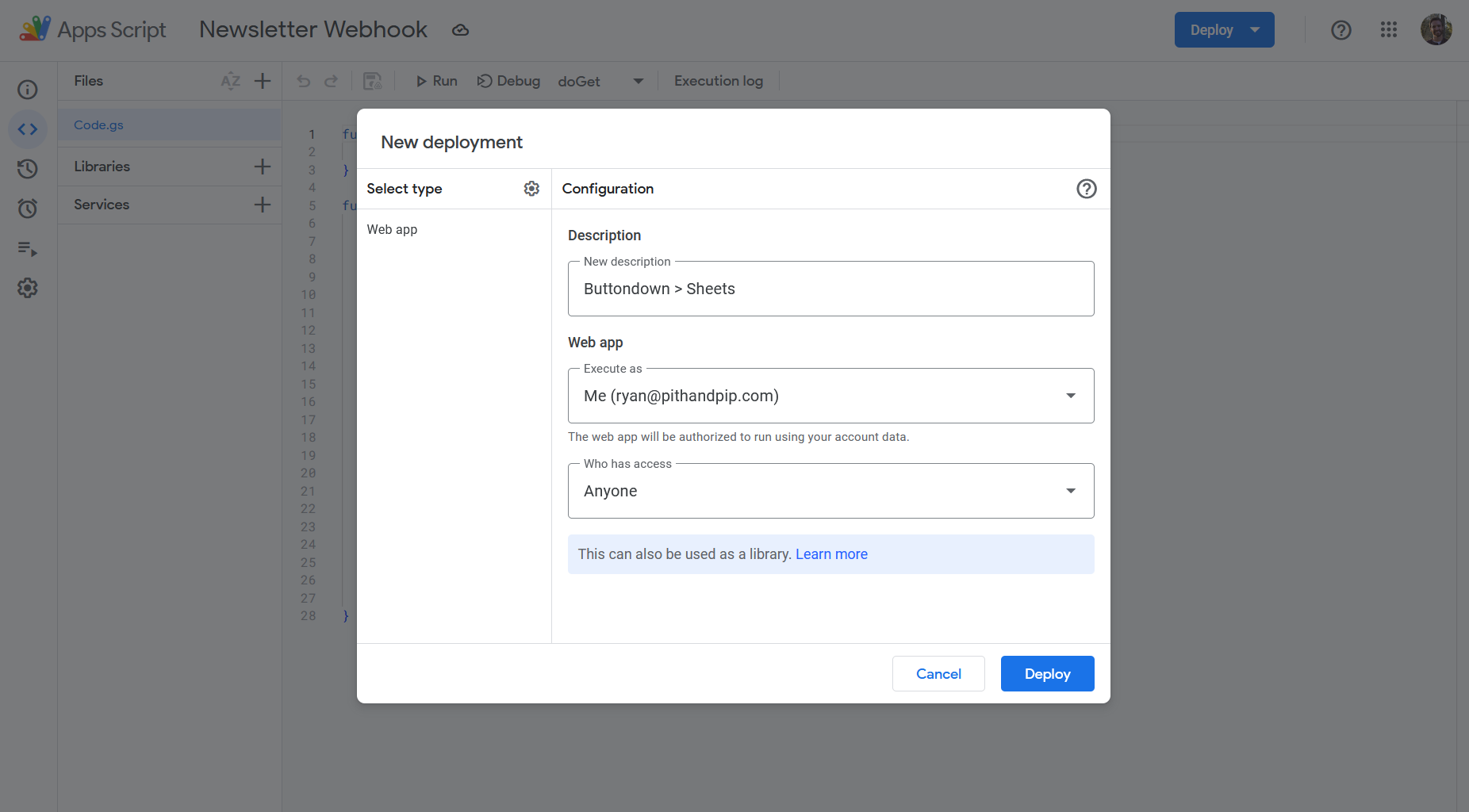The image size is (1469, 812).
Task: Click the Configuration help icon
Action: click(x=1087, y=189)
